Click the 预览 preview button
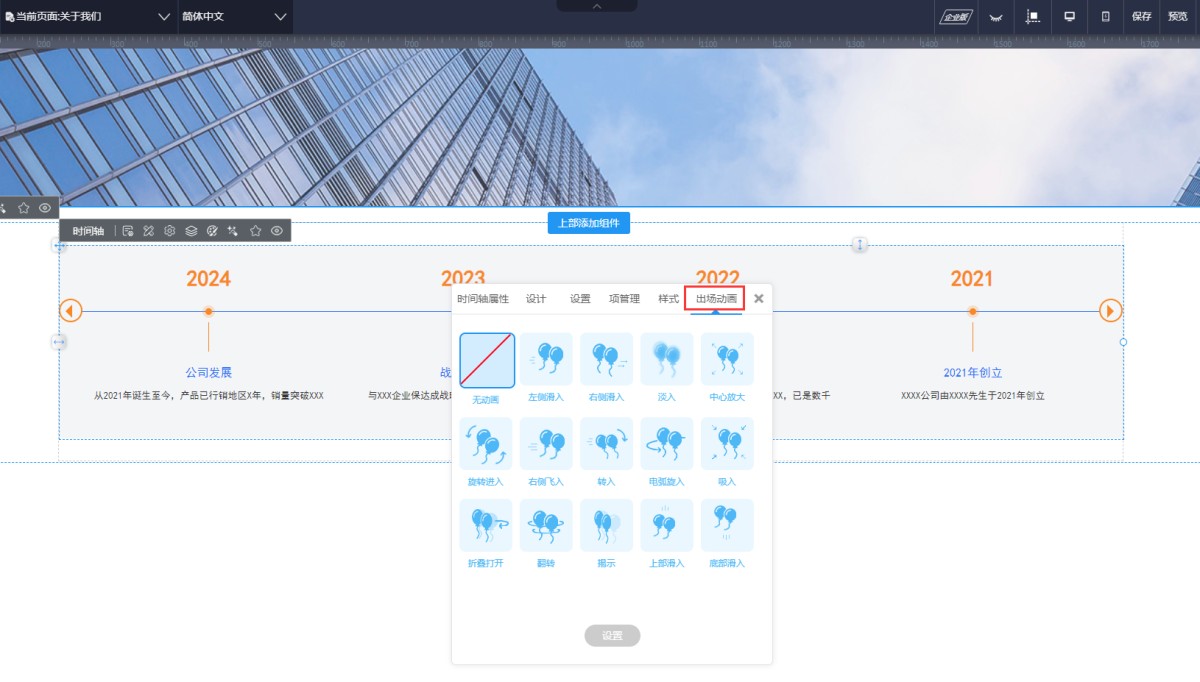Viewport: 1200px width, 682px height. coord(1178,17)
